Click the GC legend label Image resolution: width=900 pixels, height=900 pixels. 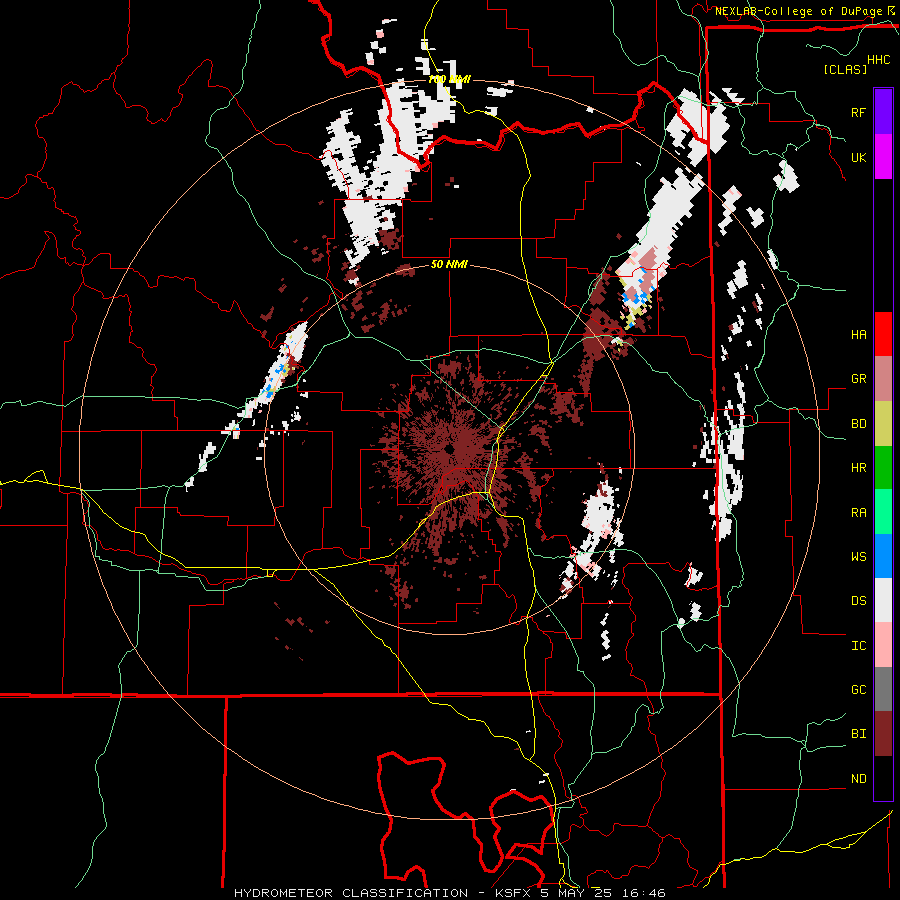click(x=858, y=690)
